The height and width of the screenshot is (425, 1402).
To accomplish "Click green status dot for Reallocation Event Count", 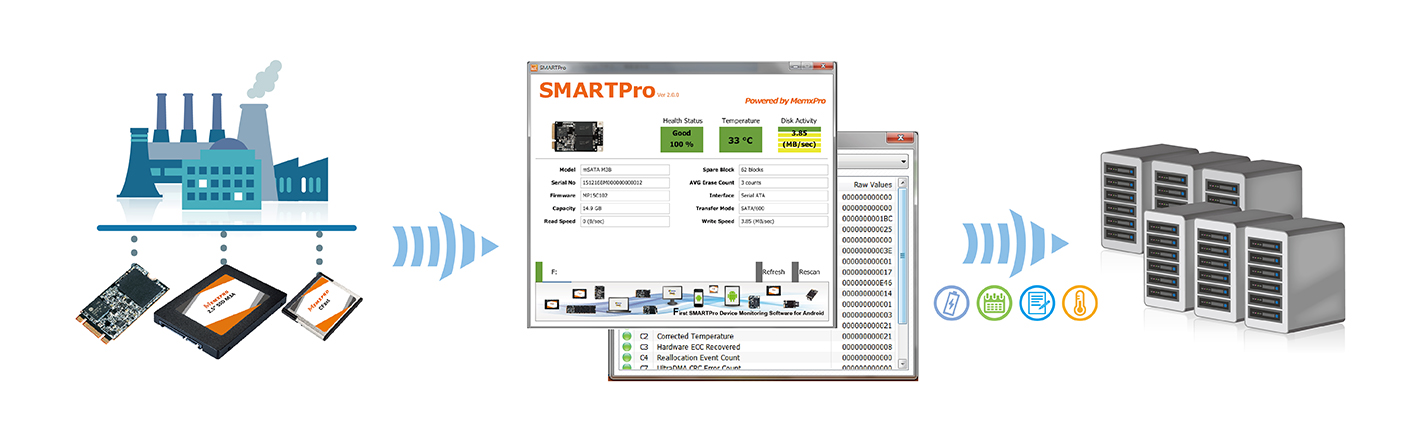I will pos(627,357).
